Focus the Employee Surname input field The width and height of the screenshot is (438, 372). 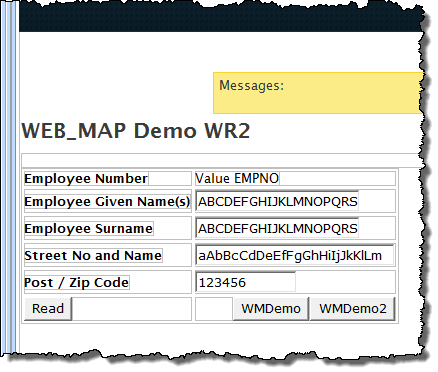tap(277, 228)
